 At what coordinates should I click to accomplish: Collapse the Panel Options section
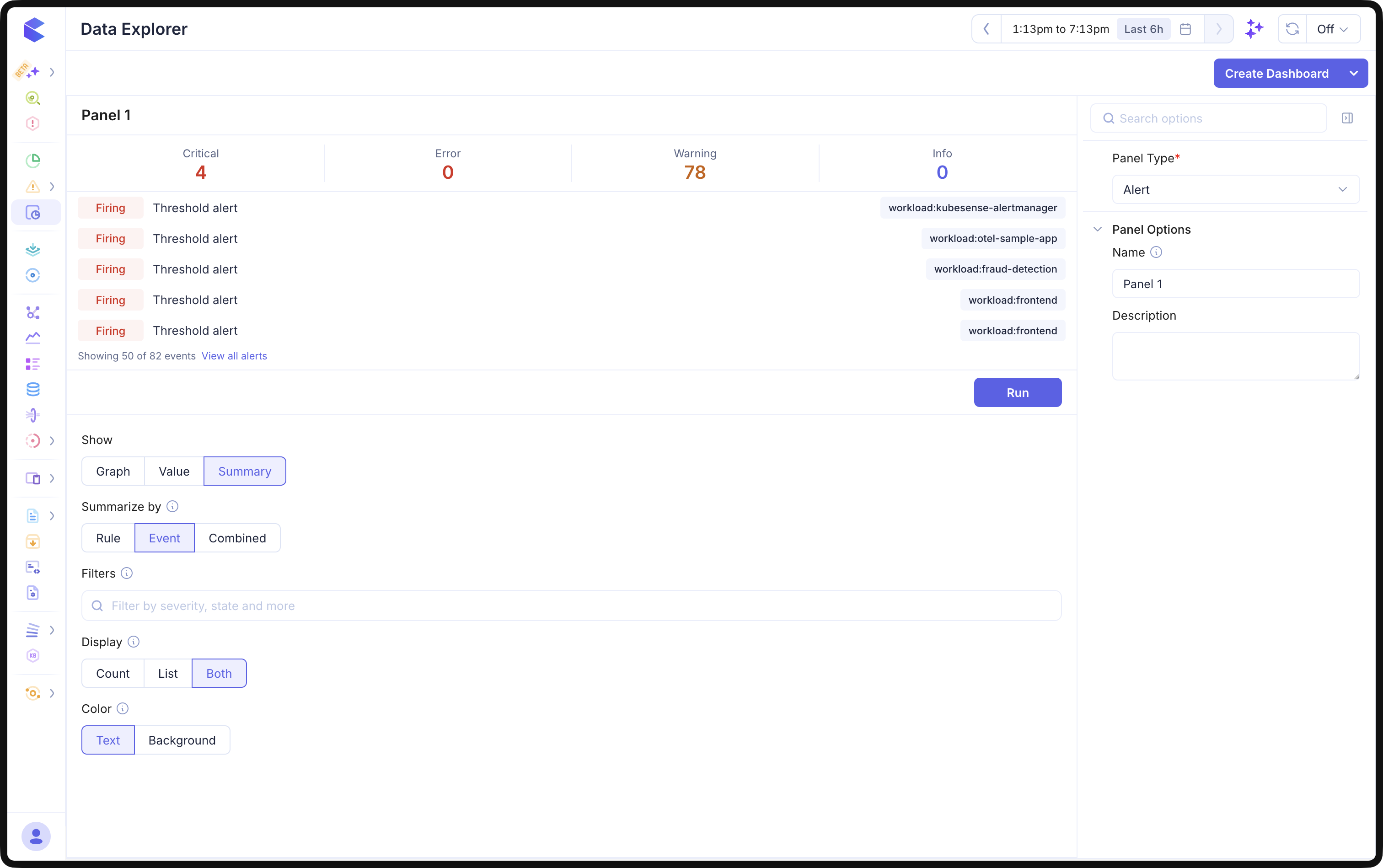click(x=1098, y=229)
